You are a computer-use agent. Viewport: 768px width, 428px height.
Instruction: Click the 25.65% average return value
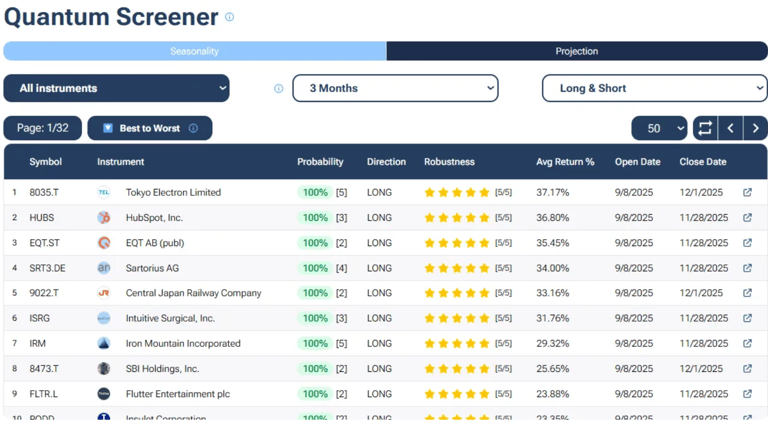[552, 368]
